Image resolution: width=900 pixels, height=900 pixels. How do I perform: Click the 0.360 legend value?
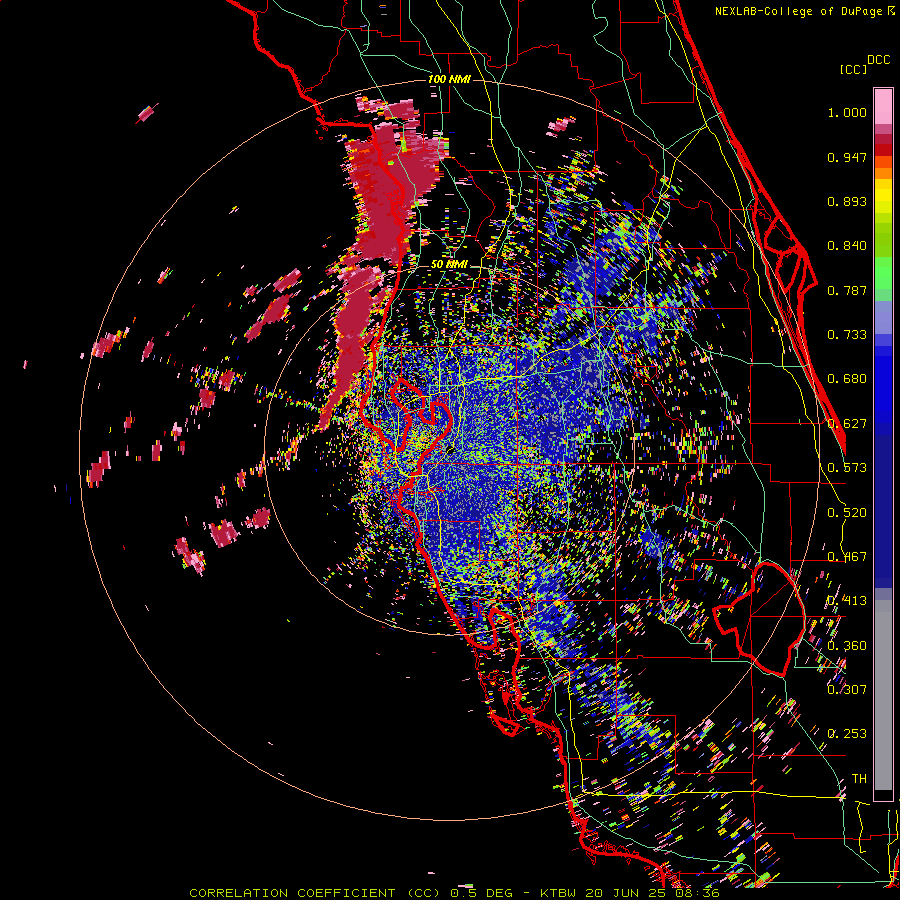pos(847,646)
